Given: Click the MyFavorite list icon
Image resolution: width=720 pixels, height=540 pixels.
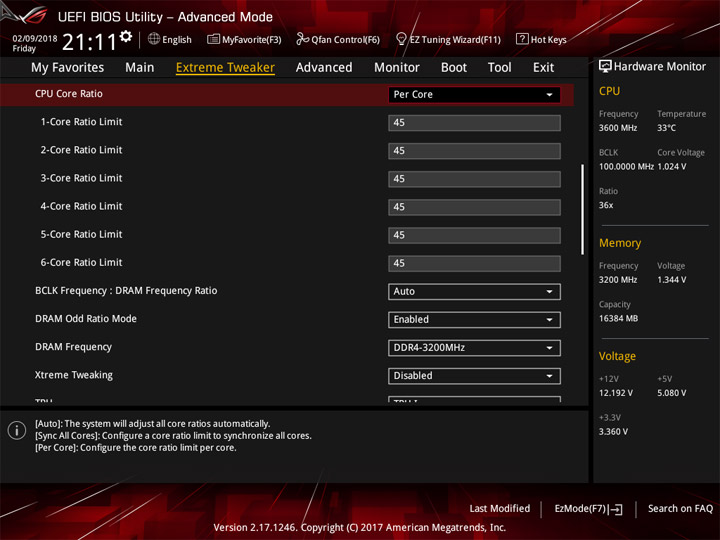Looking at the screenshot, I should 213,39.
